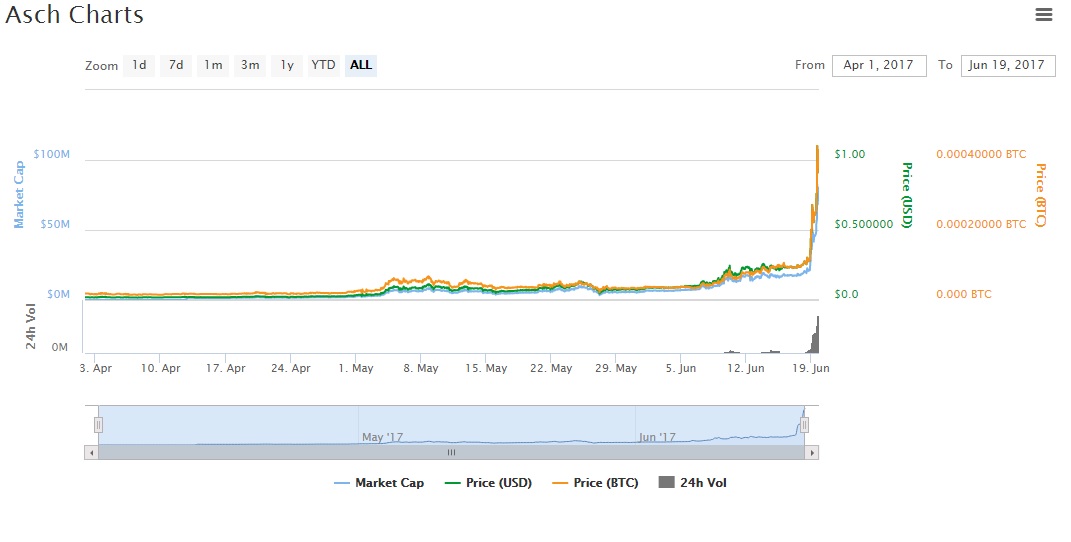1071x542 pixels.
Task: Edit the From date field
Action: pos(879,66)
